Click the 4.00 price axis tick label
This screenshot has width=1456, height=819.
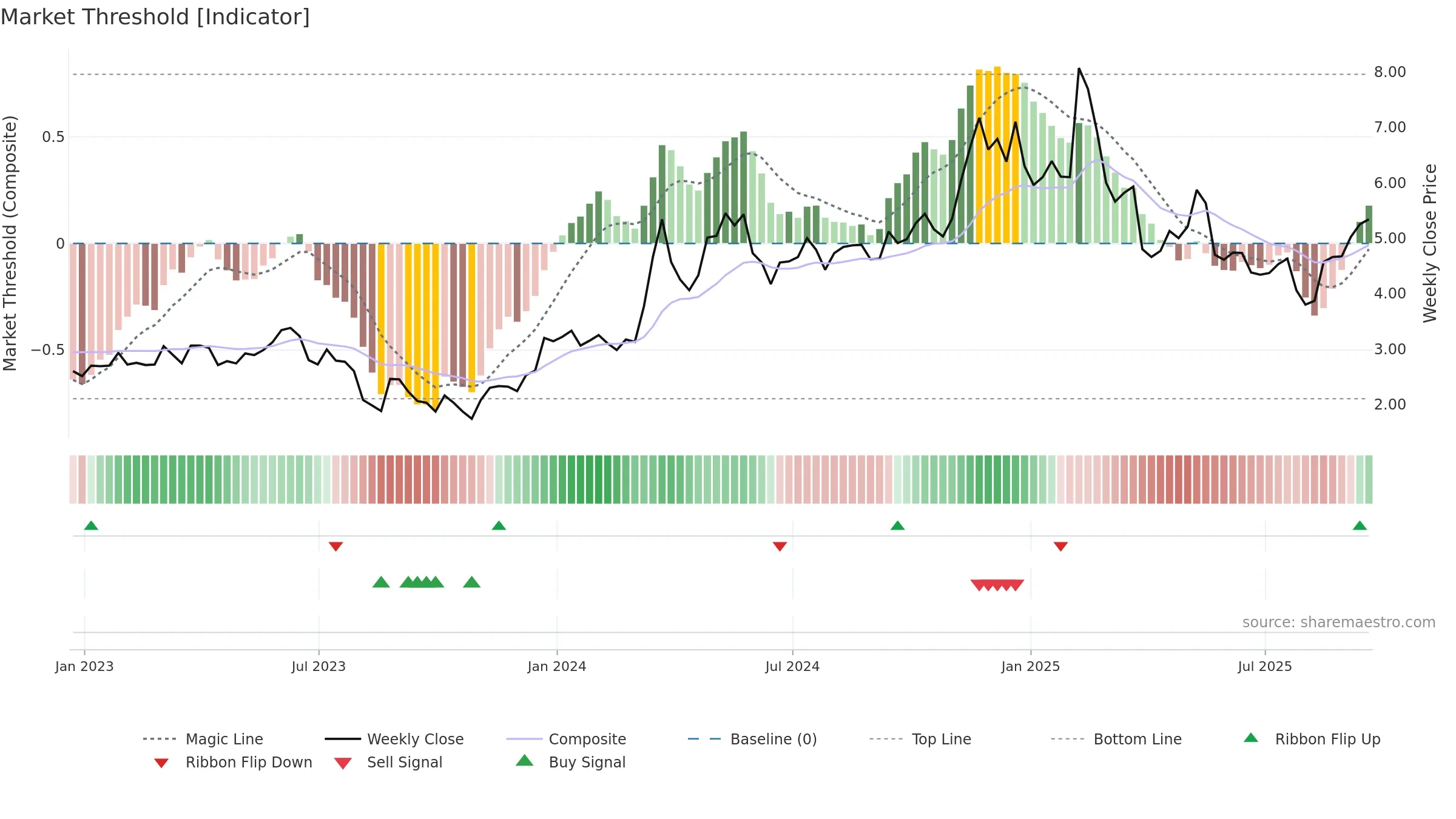click(x=1390, y=294)
